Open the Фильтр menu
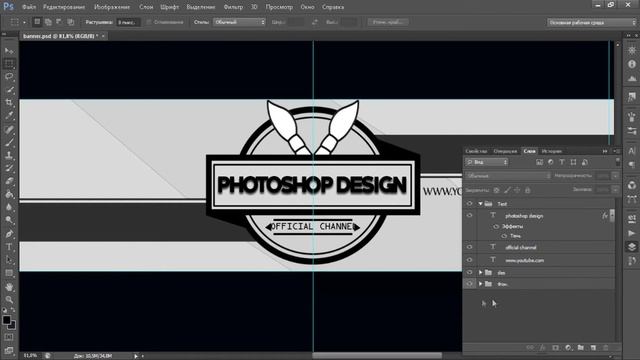 pos(233,7)
